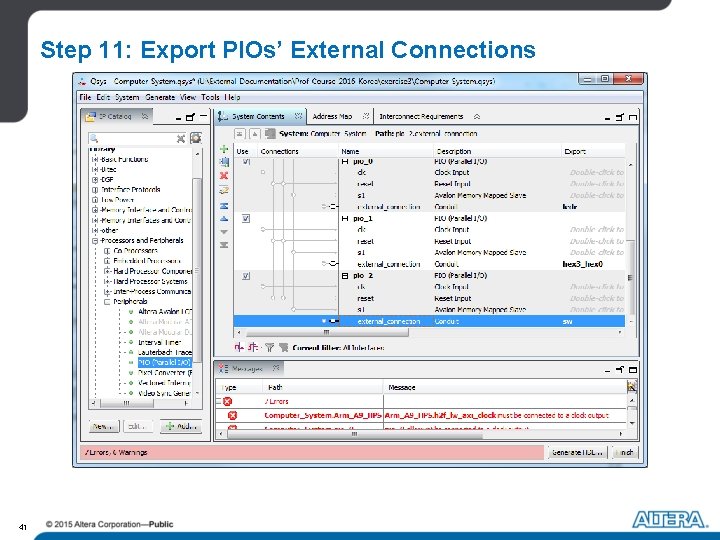
Task: Open the Edit menu
Action: click(x=103, y=97)
